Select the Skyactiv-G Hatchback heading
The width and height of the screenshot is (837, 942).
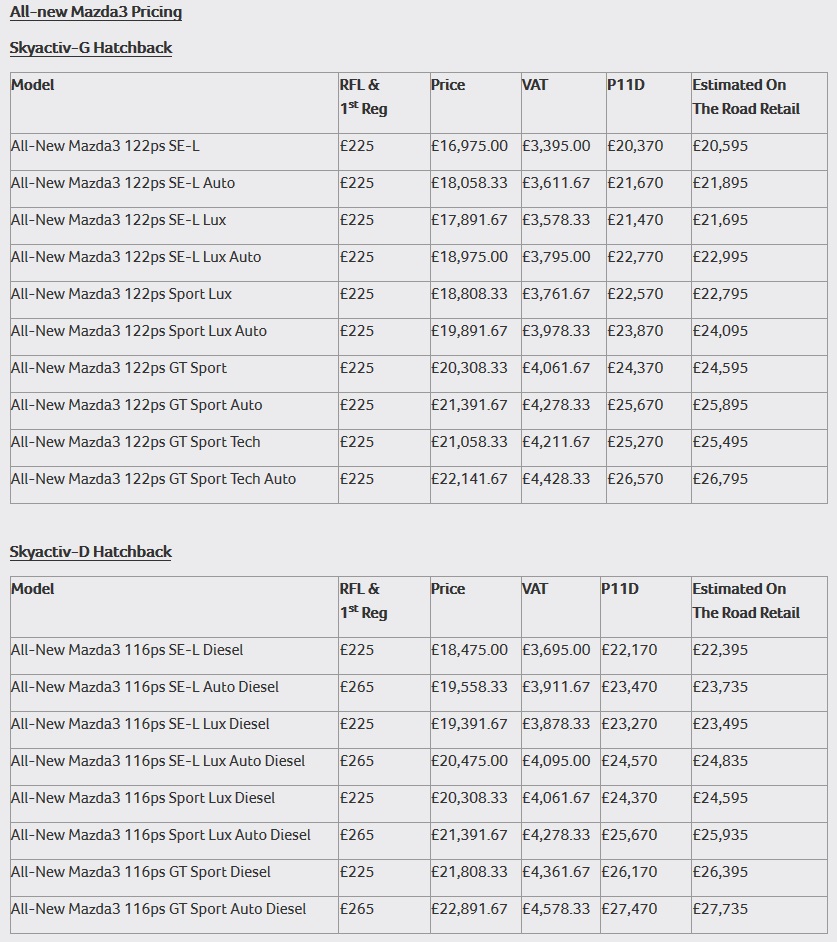tap(91, 48)
